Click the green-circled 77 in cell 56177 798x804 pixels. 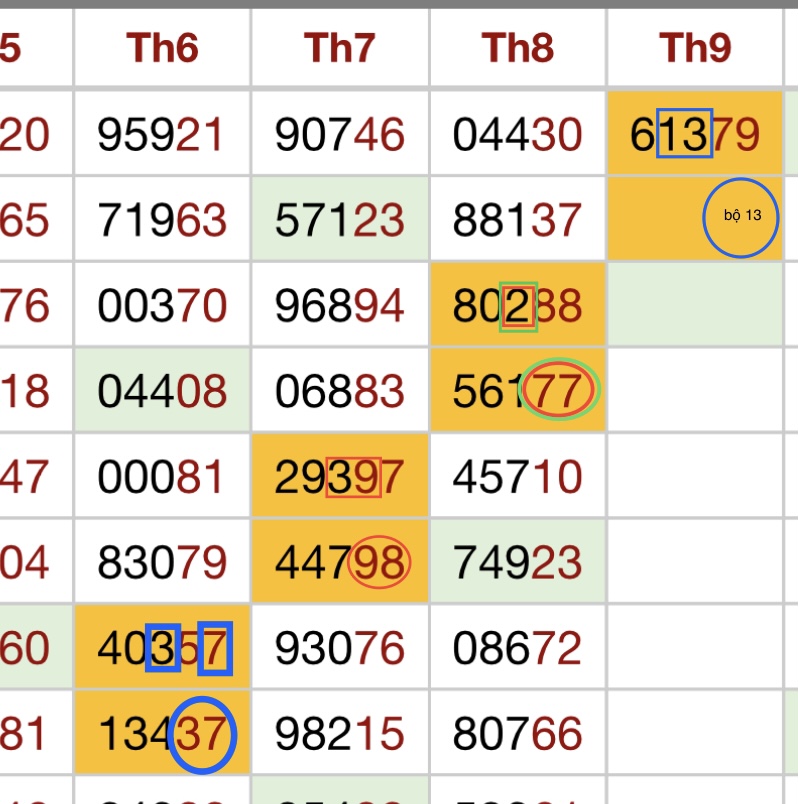click(x=560, y=389)
